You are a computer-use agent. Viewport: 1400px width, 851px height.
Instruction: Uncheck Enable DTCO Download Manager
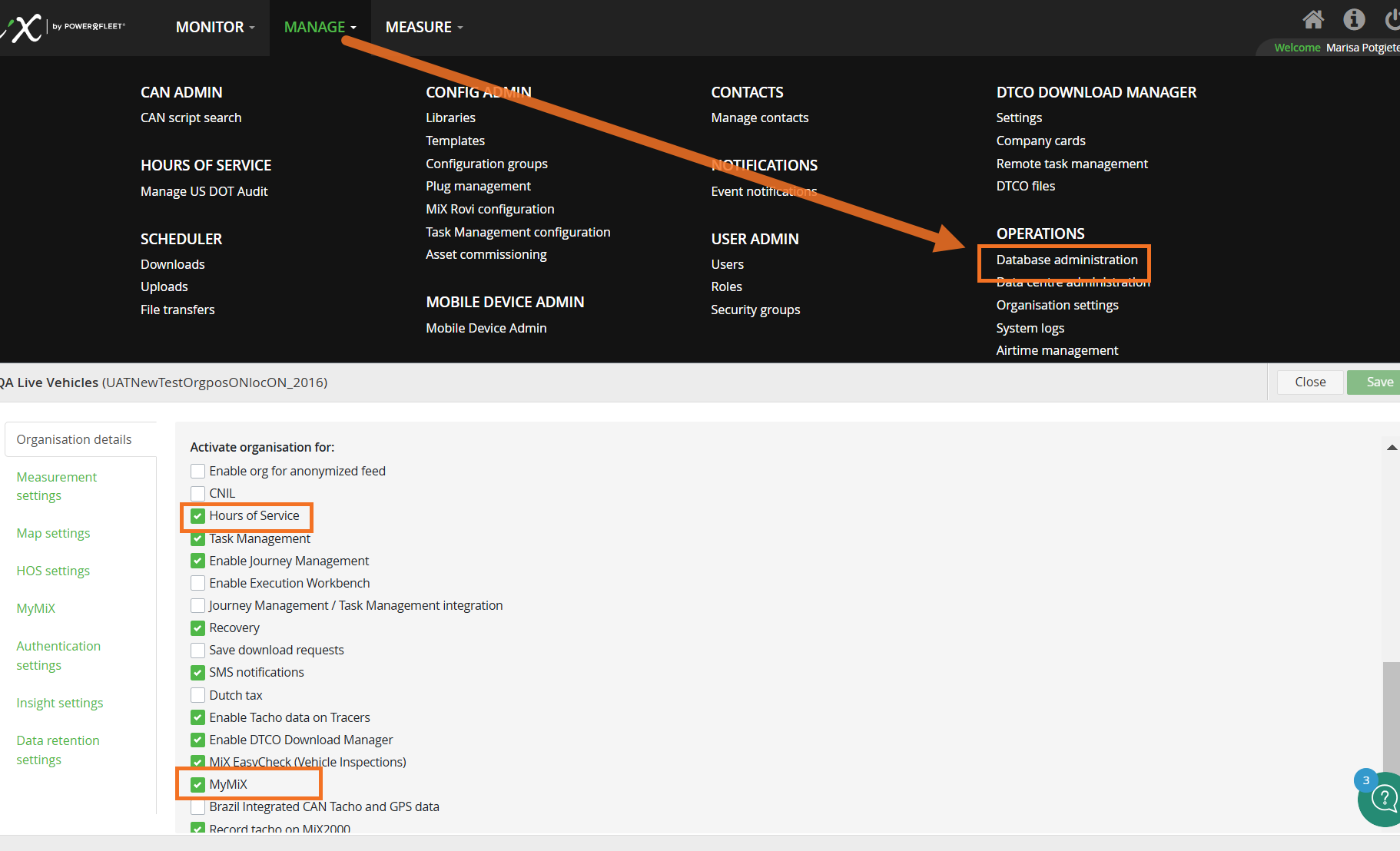click(x=197, y=740)
